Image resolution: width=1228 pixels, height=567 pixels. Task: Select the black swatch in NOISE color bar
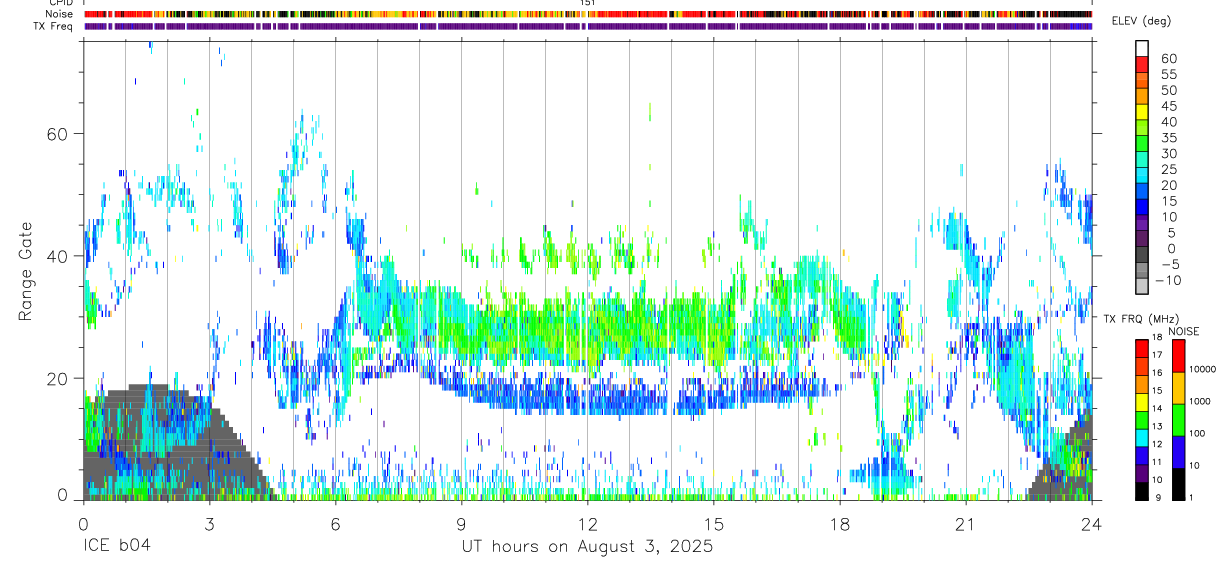pyautogui.click(x=1178, y=484)
